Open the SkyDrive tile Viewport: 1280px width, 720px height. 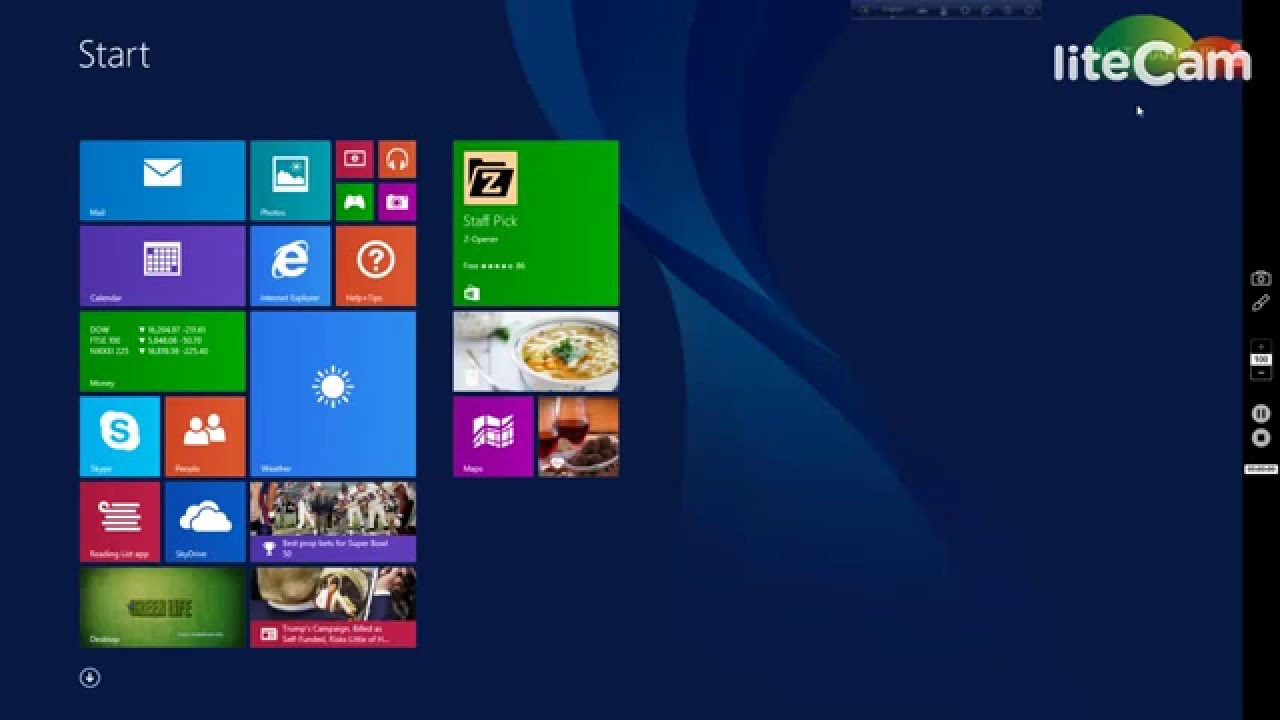[x=205, y=522]
